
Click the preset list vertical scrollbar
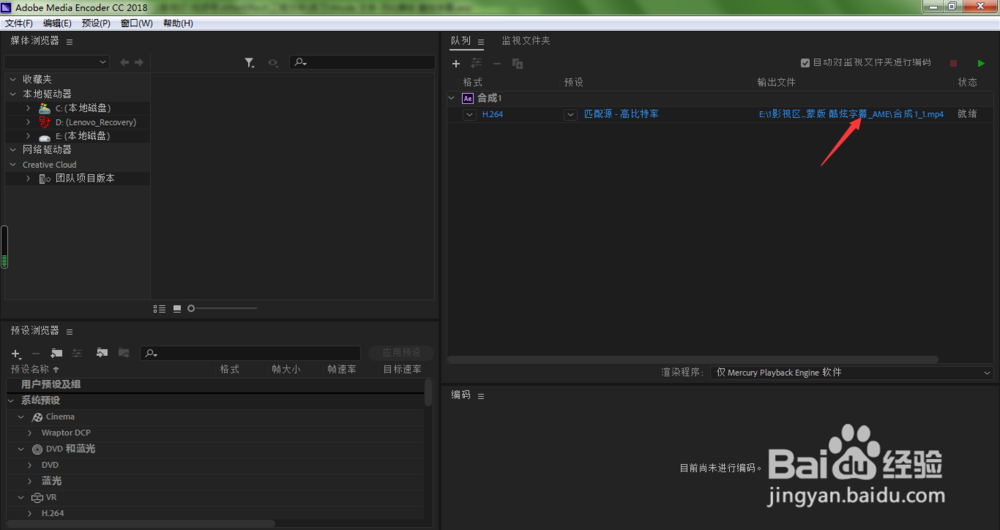click(x=428, y=393)
